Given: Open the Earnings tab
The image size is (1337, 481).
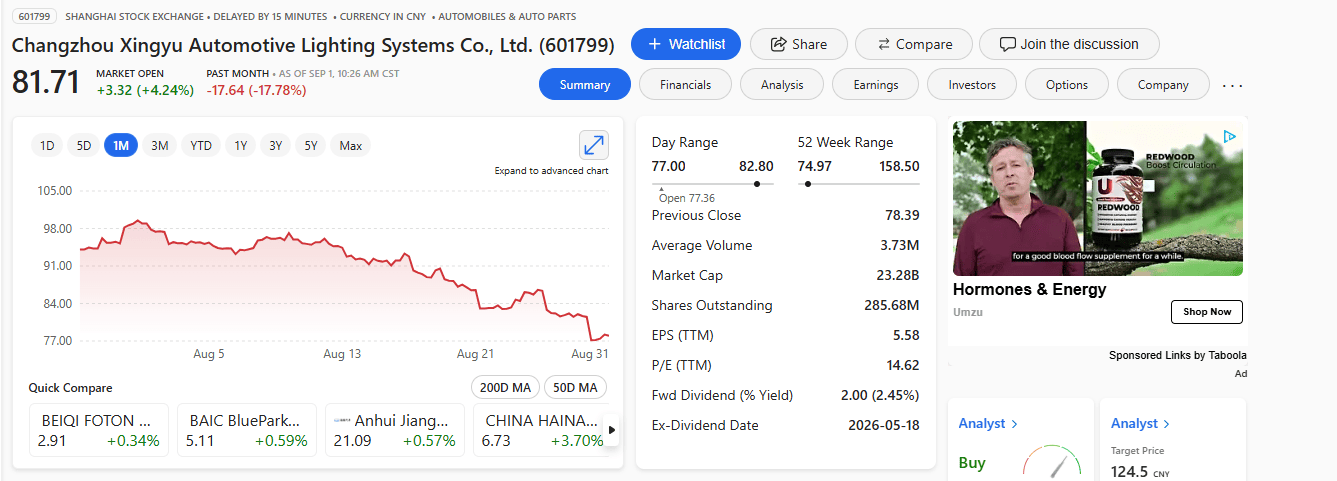Looking at the screenshot, I should pyautogui.click(x=875, y=85).
